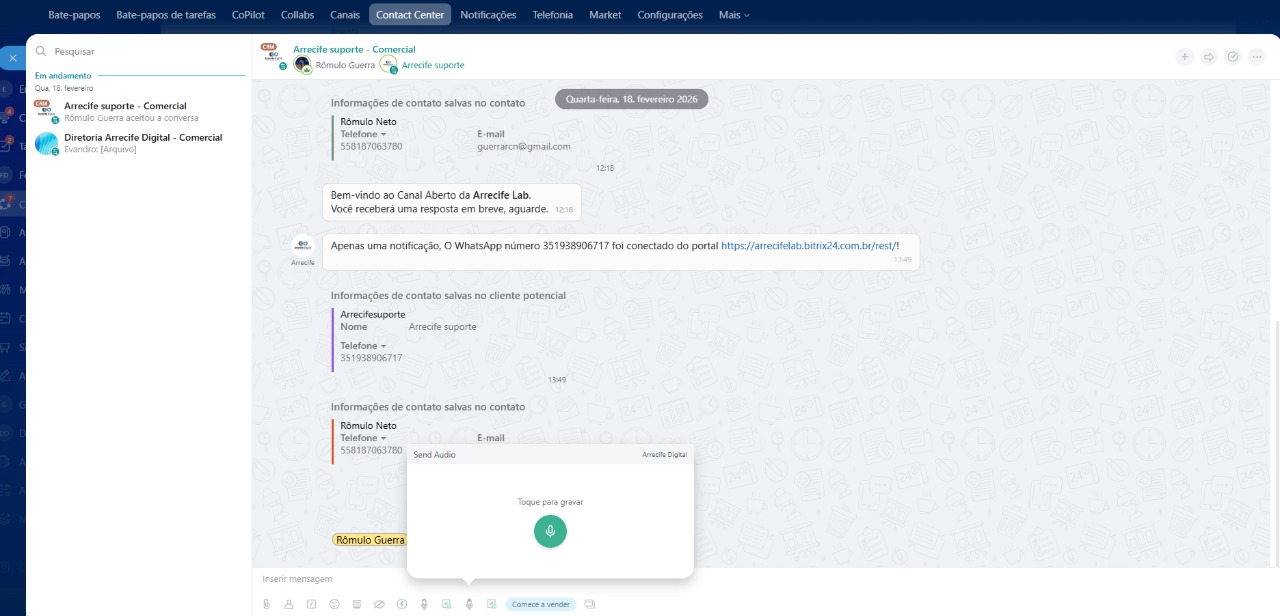Attach a file with the paperclip icon
The width and height of the screenshot is (1280, 616).
[x=266, y=604]
